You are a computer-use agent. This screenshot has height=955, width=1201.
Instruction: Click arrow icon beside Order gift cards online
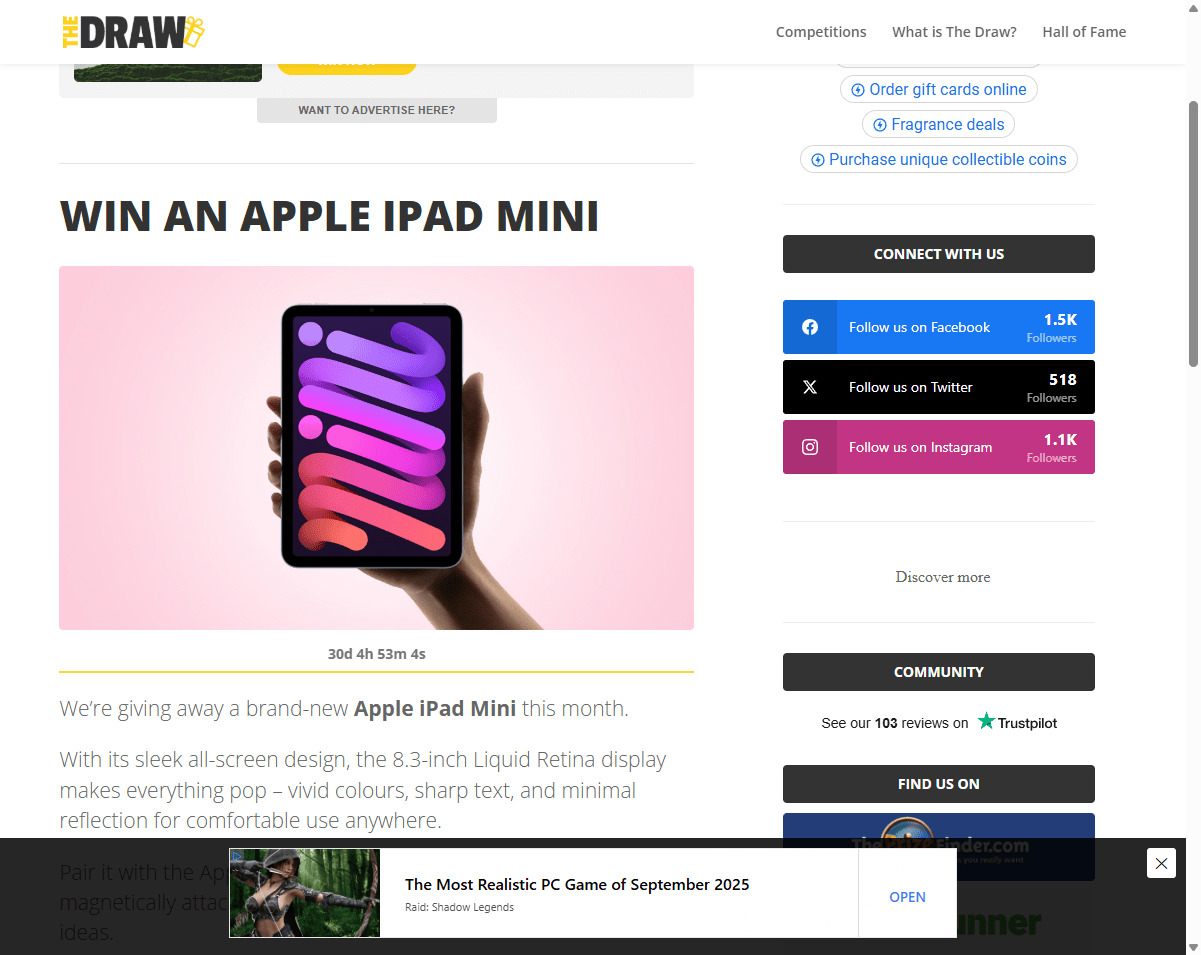coord(858,90)
